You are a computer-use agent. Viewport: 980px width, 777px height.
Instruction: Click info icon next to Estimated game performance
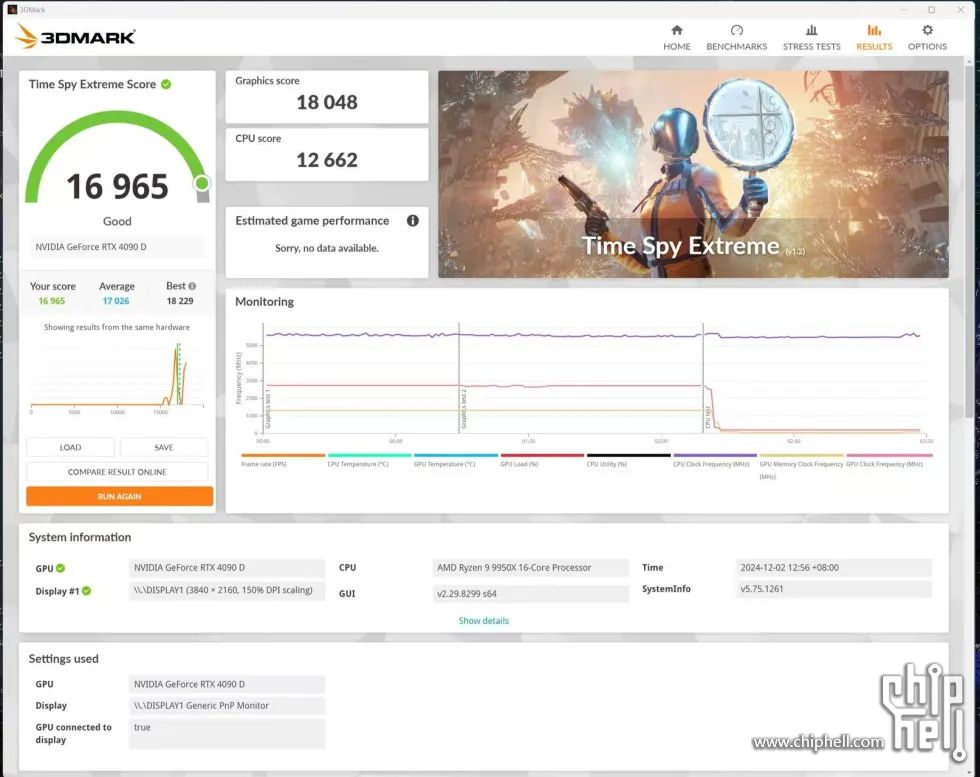pos(412,221)
